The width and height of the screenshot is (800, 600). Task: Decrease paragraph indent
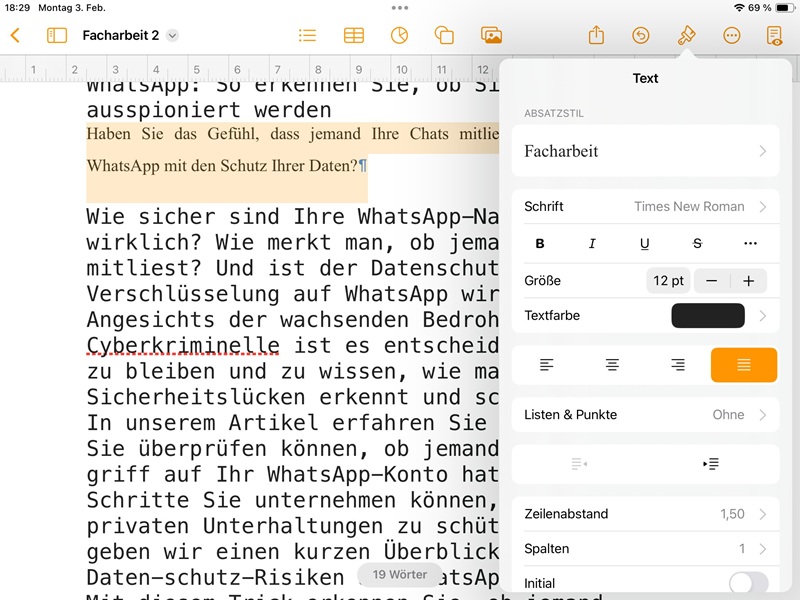pyautogui.click(x=579, y=464)
